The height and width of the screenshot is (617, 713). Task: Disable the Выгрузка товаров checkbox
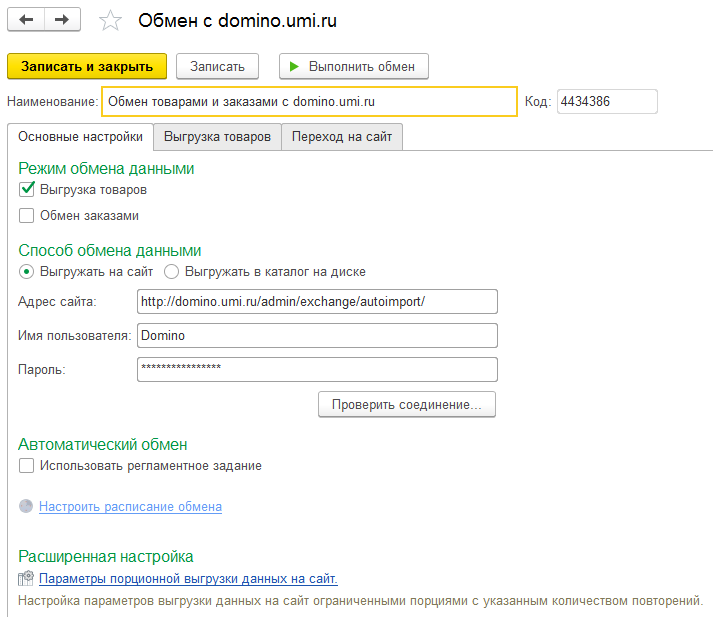pyautogui.click(x=27, y=189)
